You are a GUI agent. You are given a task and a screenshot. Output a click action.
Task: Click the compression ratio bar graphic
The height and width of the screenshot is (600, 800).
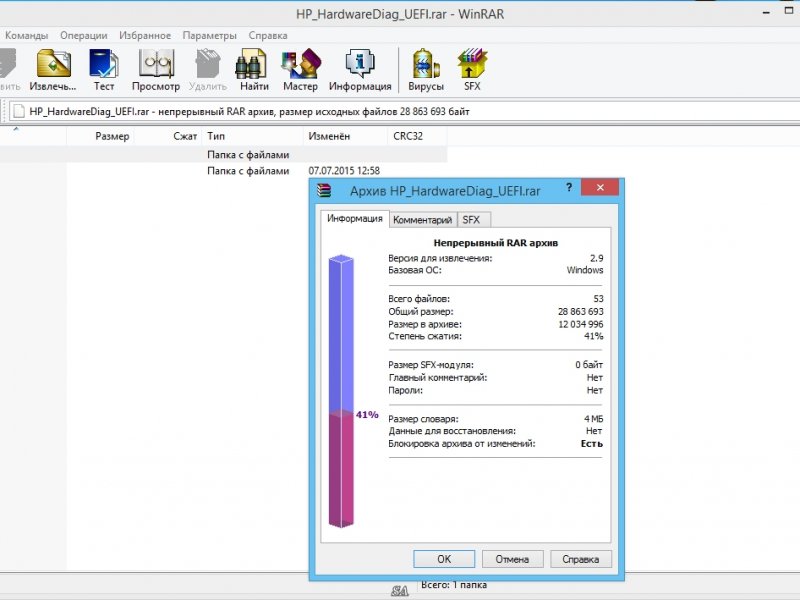point(341,391)
